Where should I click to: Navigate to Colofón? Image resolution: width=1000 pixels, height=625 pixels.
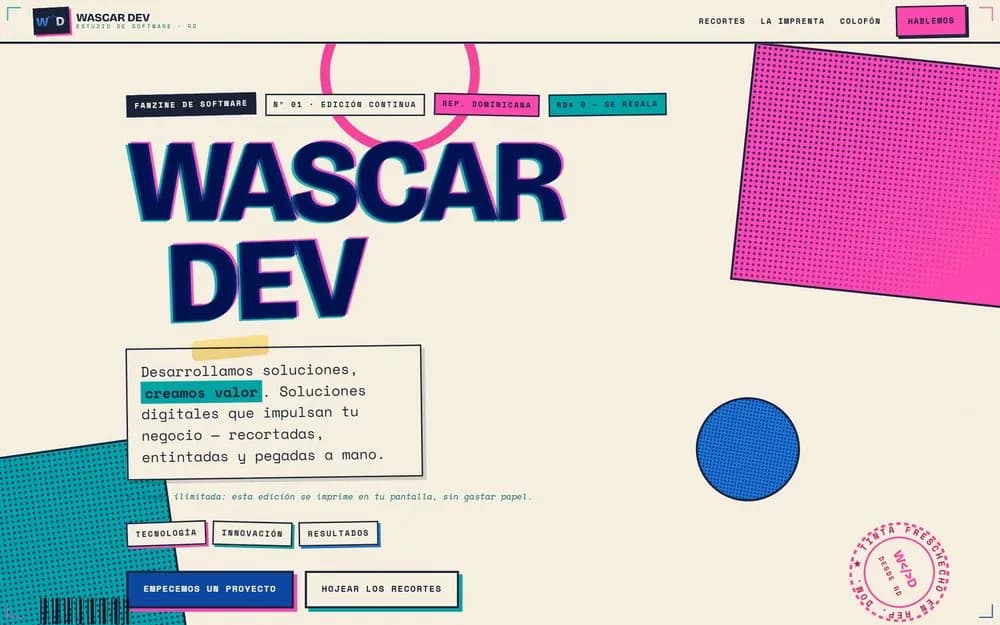click(860, 21)
